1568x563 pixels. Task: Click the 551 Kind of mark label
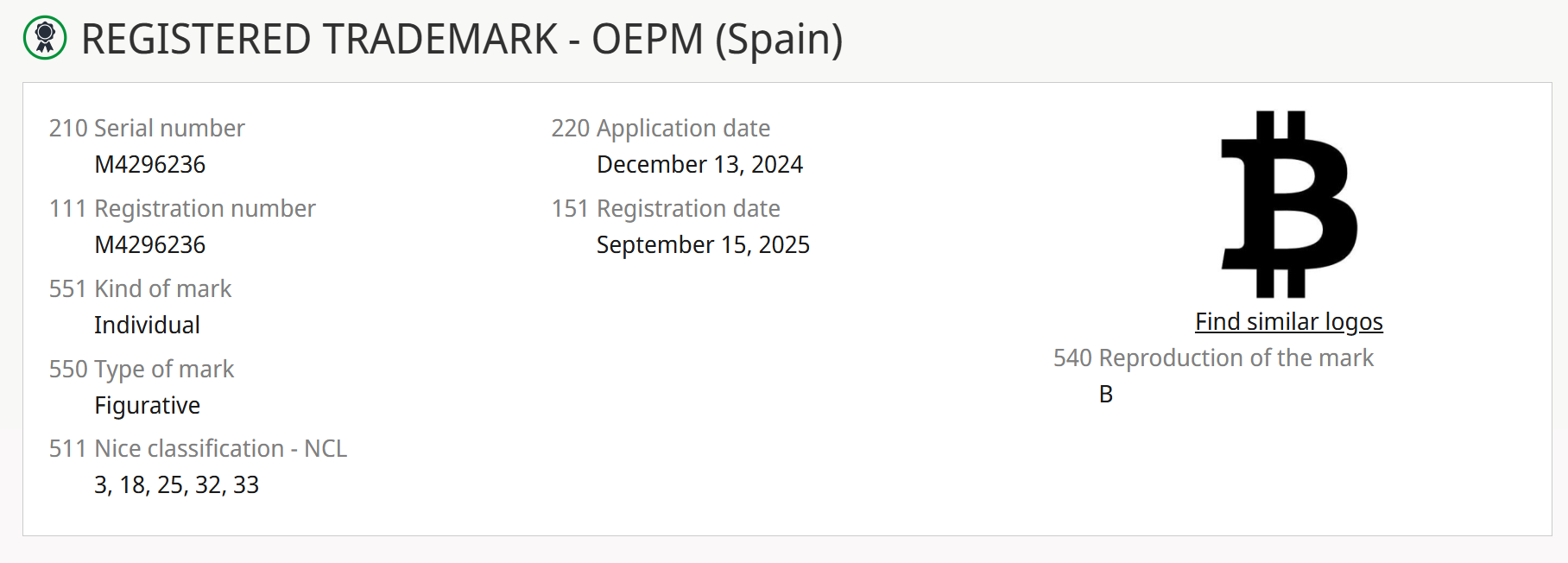tap(140, 289)
